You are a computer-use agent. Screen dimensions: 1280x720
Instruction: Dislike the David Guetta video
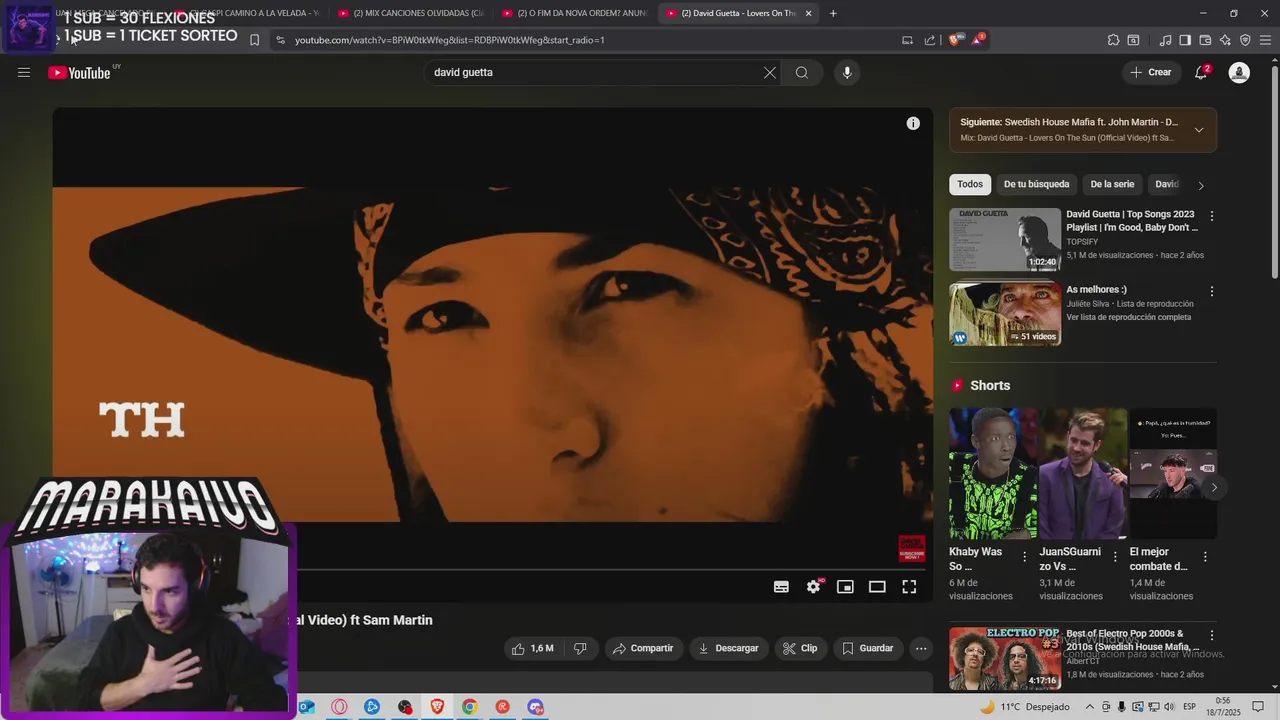pyautogui.click(x=580, y=648)
